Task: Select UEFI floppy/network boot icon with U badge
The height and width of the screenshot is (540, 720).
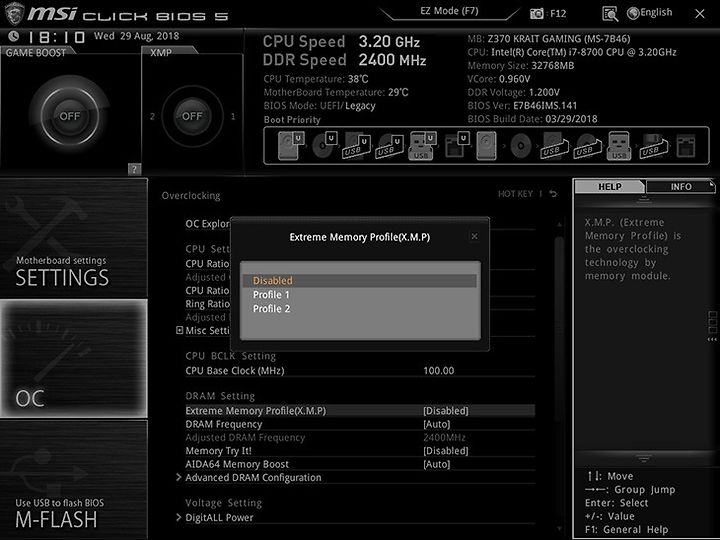Action: [x=456, y=145]
